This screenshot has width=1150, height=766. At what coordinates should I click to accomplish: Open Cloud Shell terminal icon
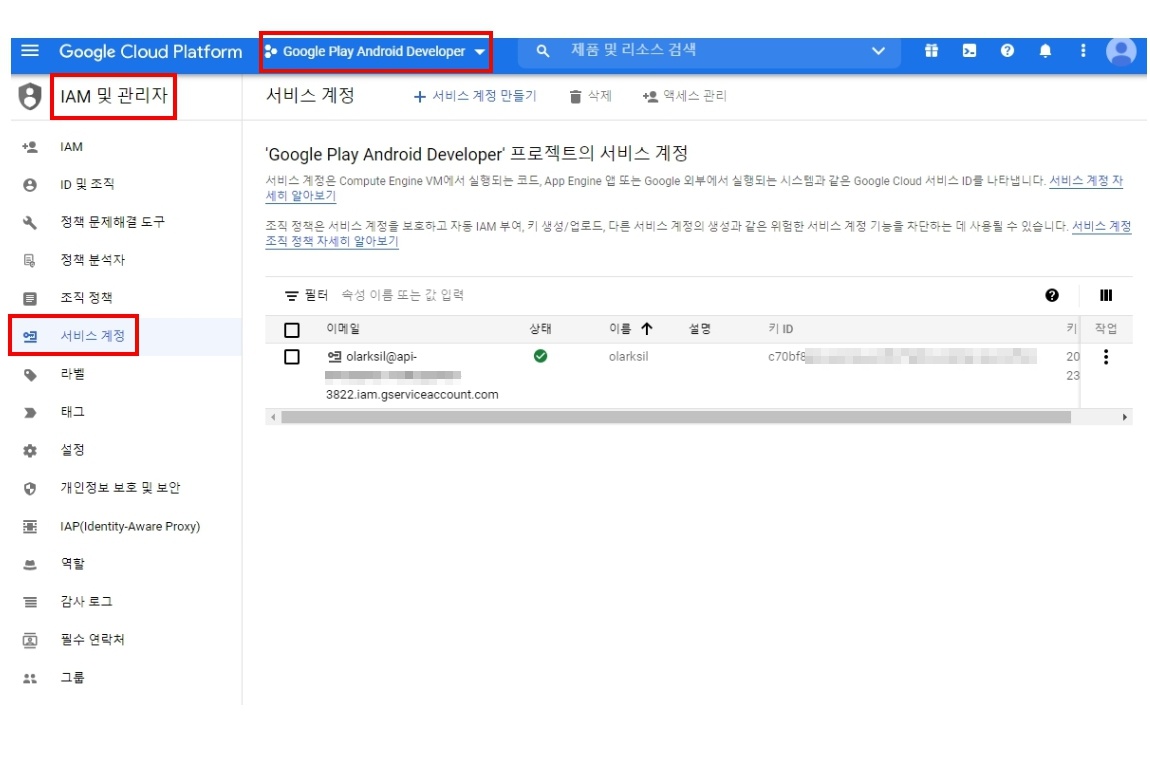(969, 51)
